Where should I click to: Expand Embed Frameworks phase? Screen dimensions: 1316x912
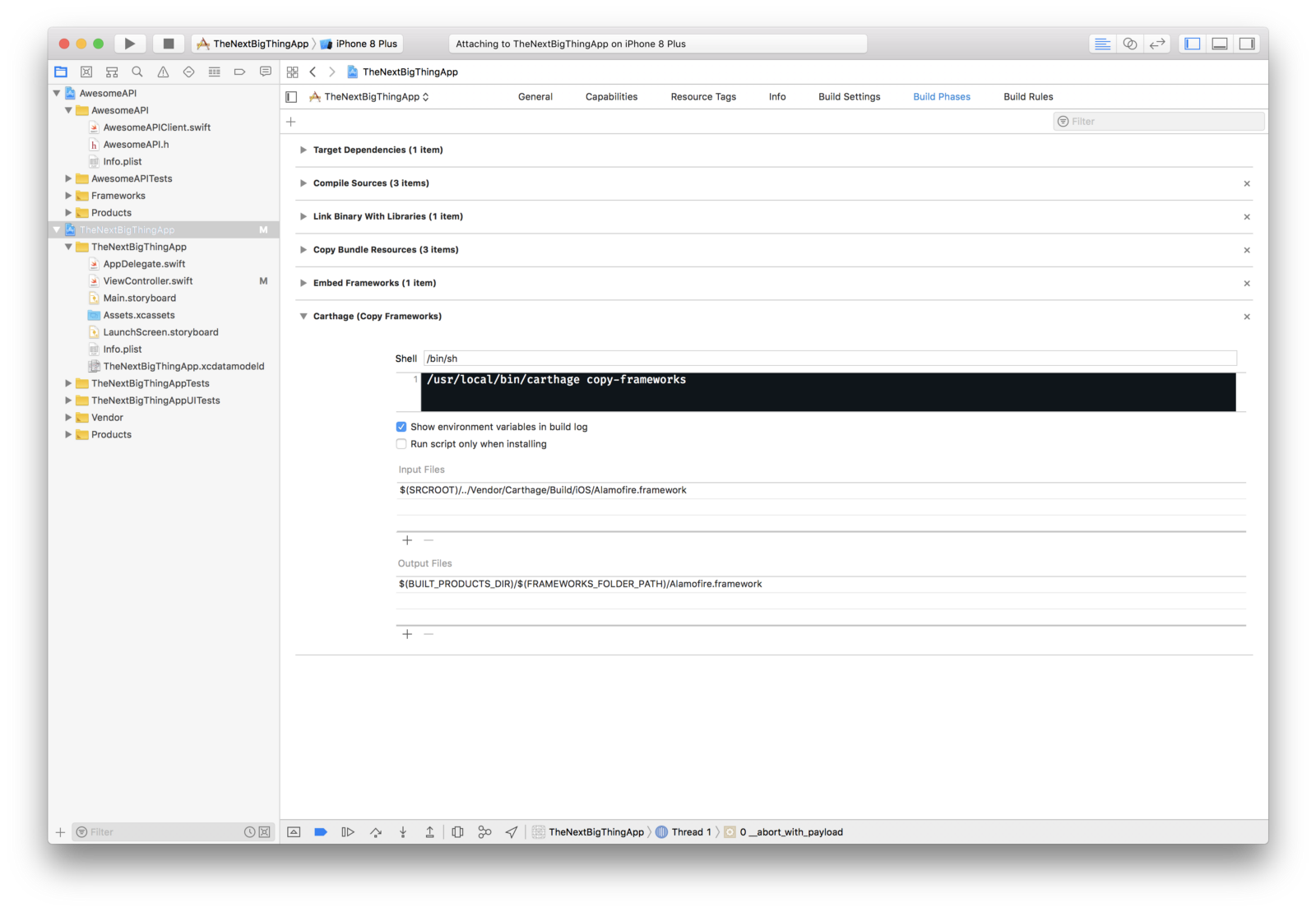(x=304, y=283)
